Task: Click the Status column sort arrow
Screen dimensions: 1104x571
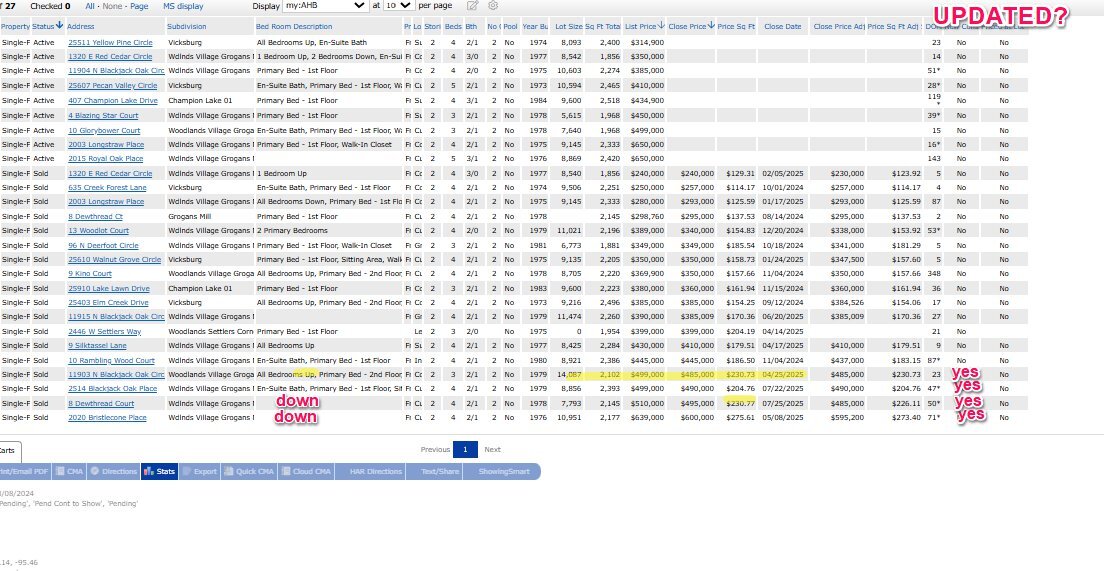Action: click(59, 26)
